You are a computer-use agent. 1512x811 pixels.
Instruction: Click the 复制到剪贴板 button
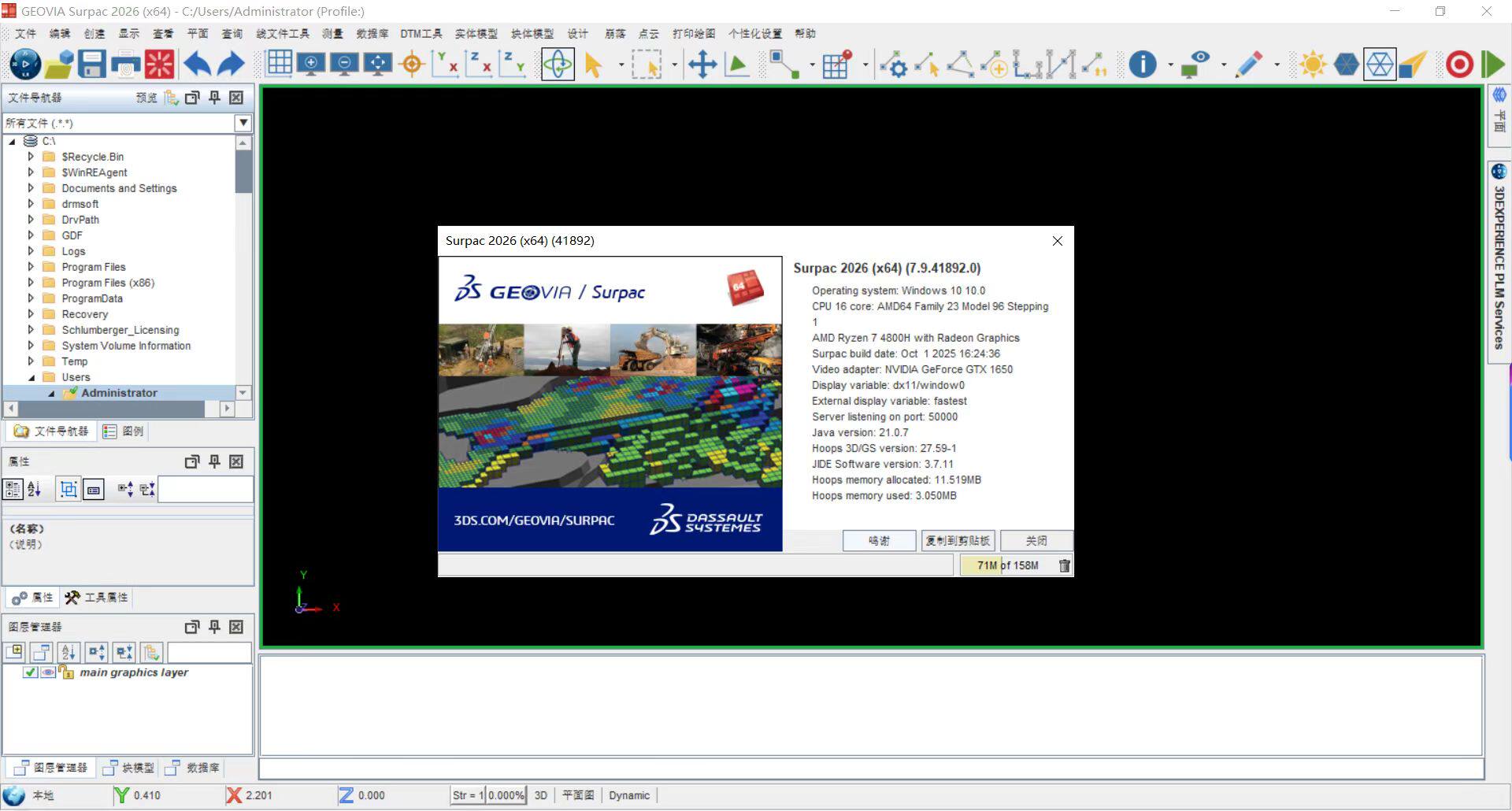(958, 541)
